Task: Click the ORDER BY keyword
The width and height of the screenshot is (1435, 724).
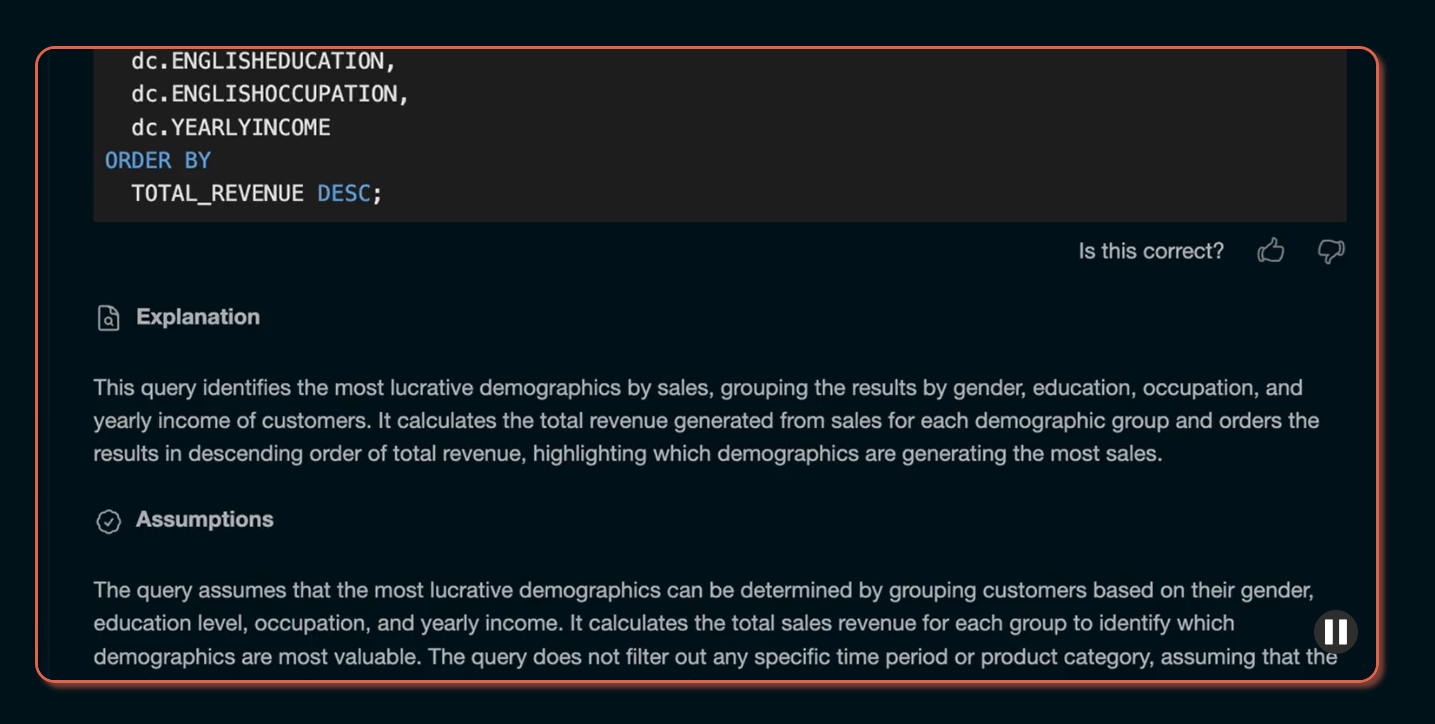Action: 158,160
